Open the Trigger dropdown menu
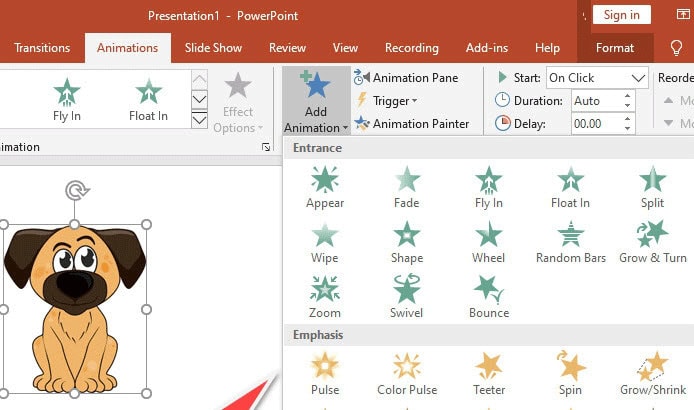The image size is (694, 410). [387, 101]
